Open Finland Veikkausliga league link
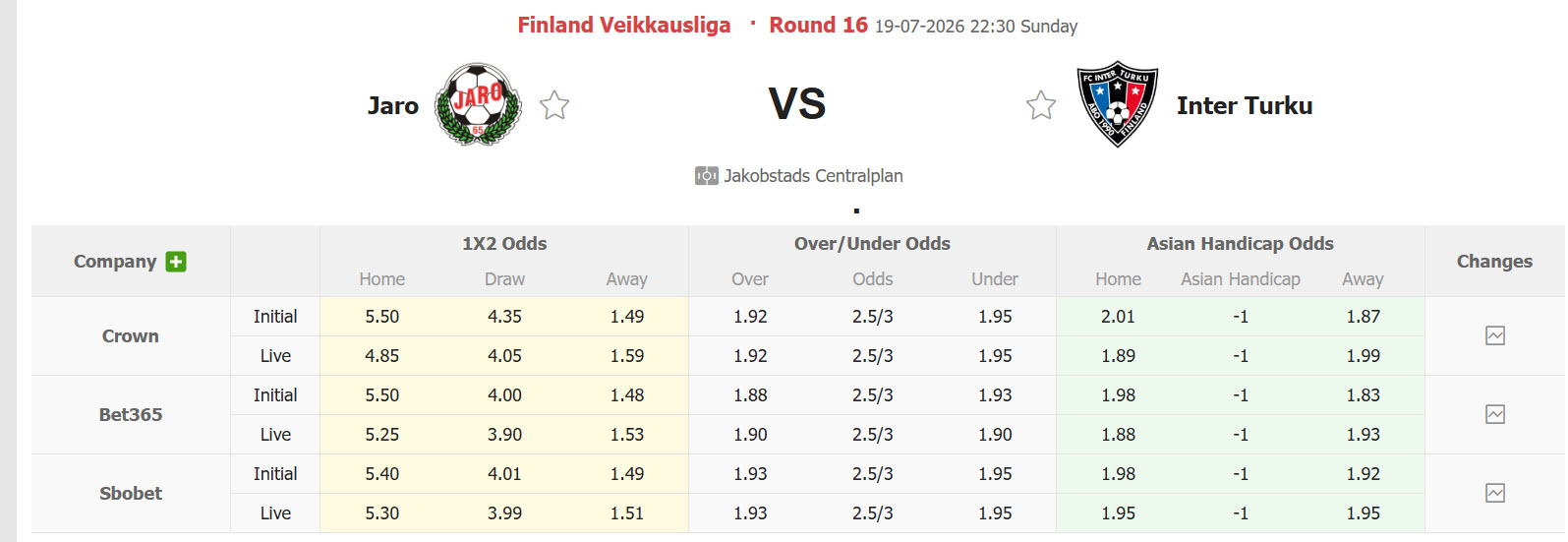The width and height of the screenshot is (1568, 542). (x=624, y=25)
